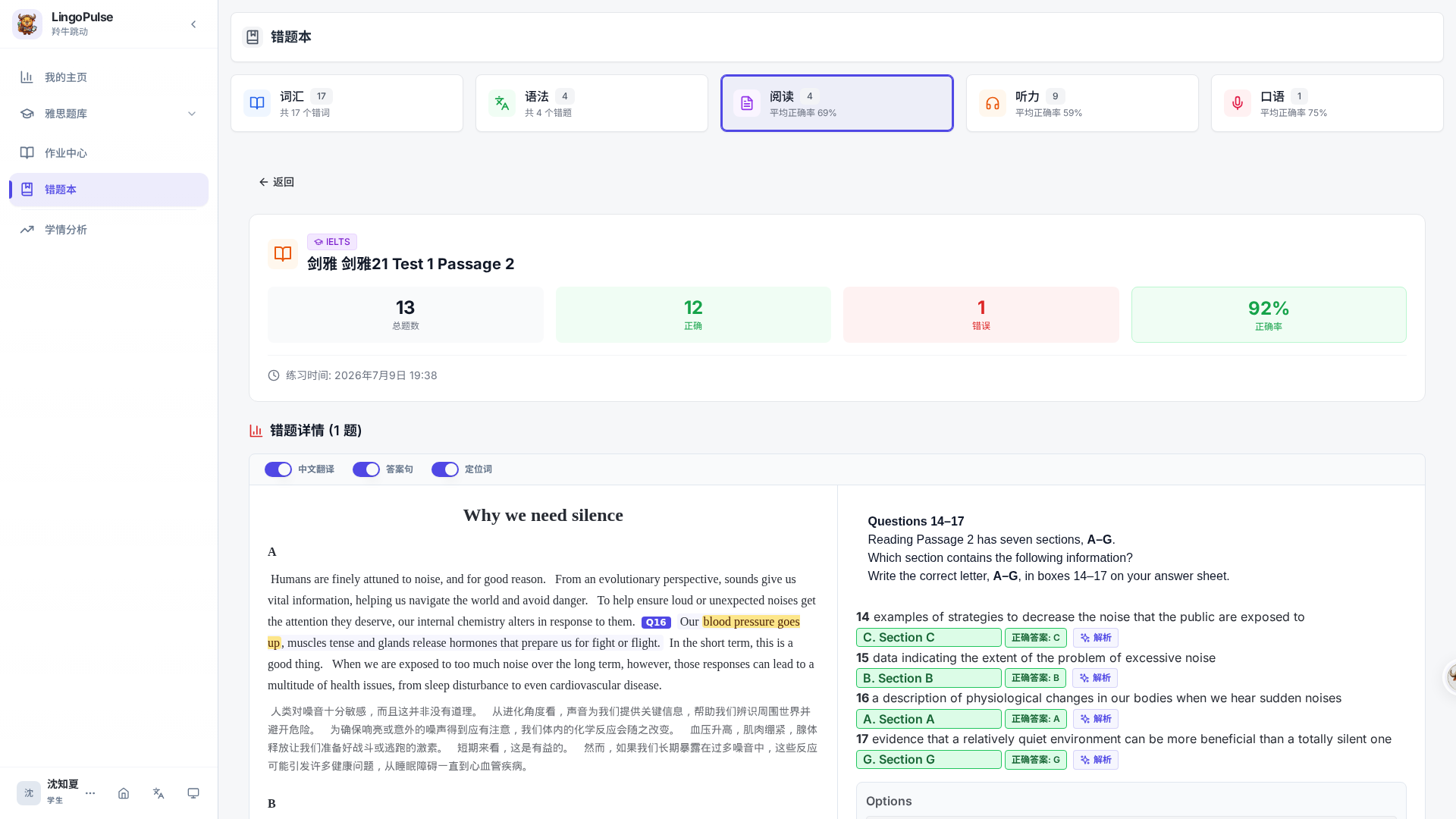The height and width of the screenshot is (819, 1456).
Task: Click the bottom monitor display icon
Action: tap(193, 793)
